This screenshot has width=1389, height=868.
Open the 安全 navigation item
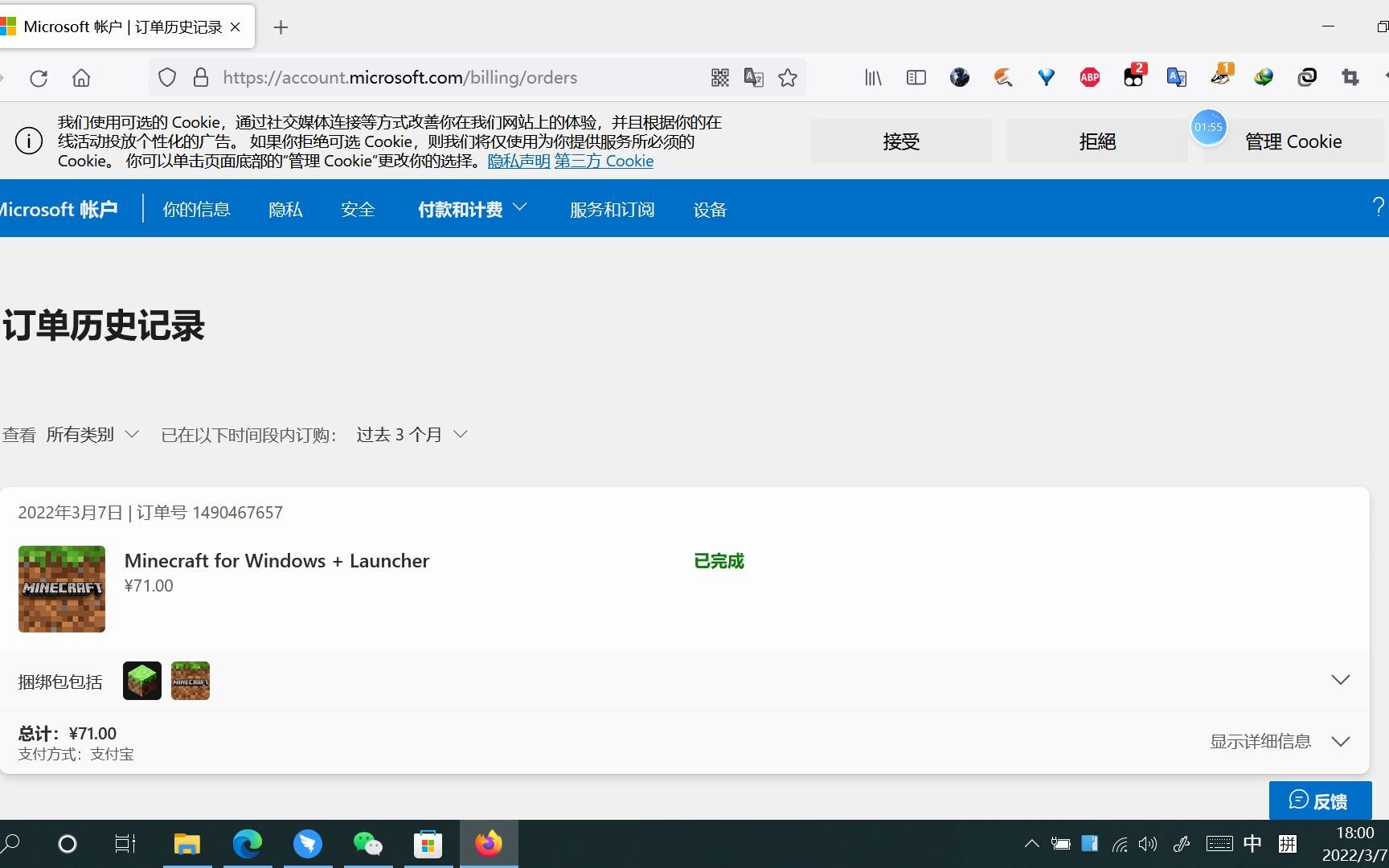(358, 209)
